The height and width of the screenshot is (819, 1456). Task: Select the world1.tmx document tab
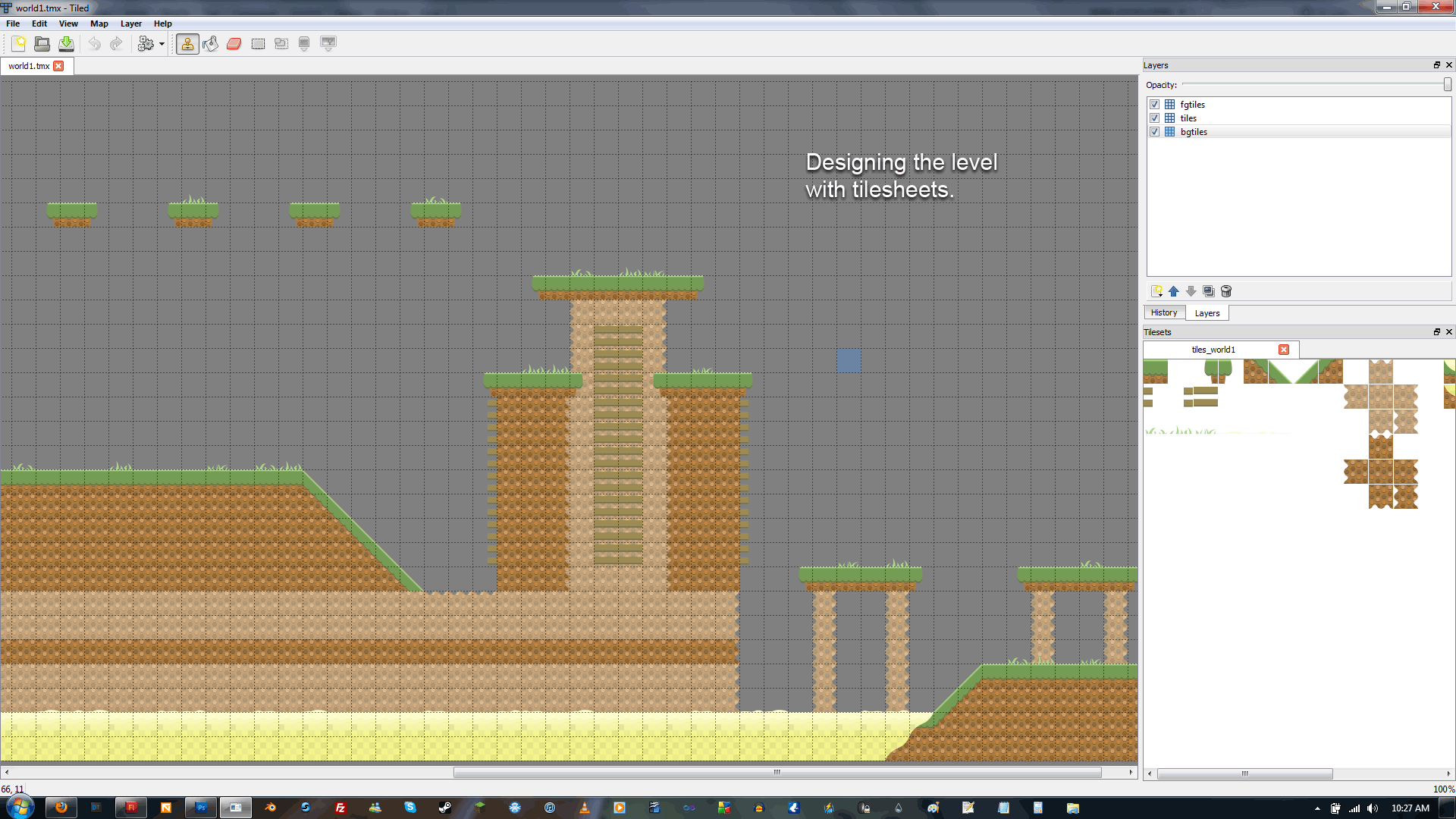point(29,66)
